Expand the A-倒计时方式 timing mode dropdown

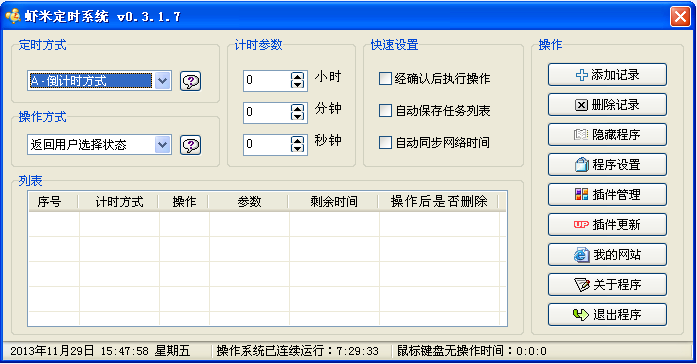click(163, 81)
